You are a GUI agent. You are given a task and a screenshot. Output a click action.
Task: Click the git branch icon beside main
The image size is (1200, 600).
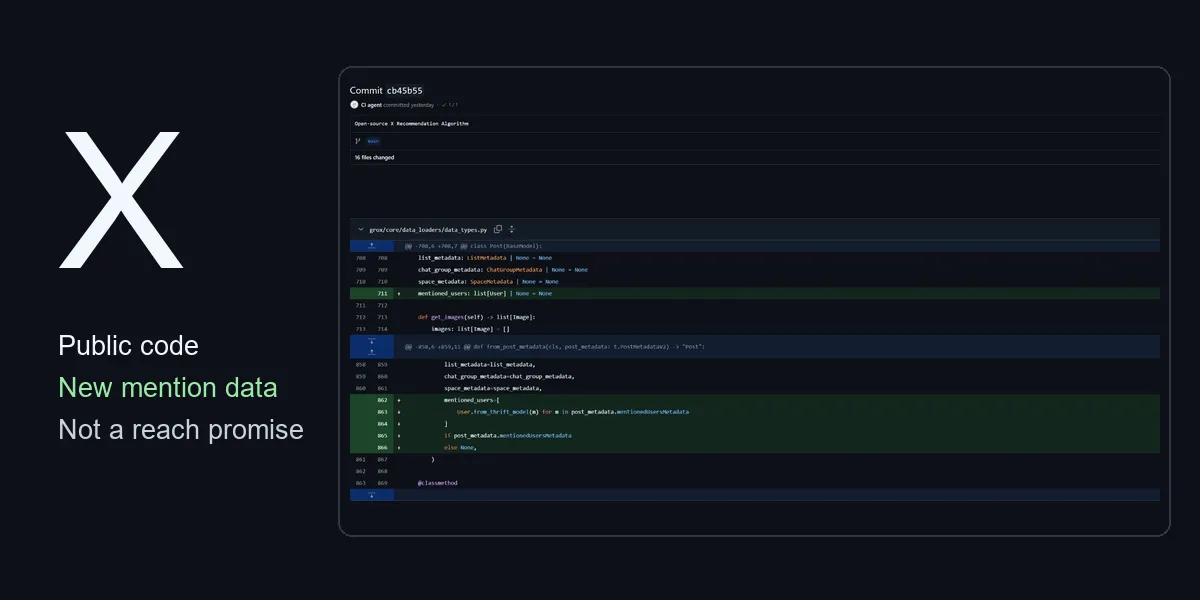click(357, 141)
